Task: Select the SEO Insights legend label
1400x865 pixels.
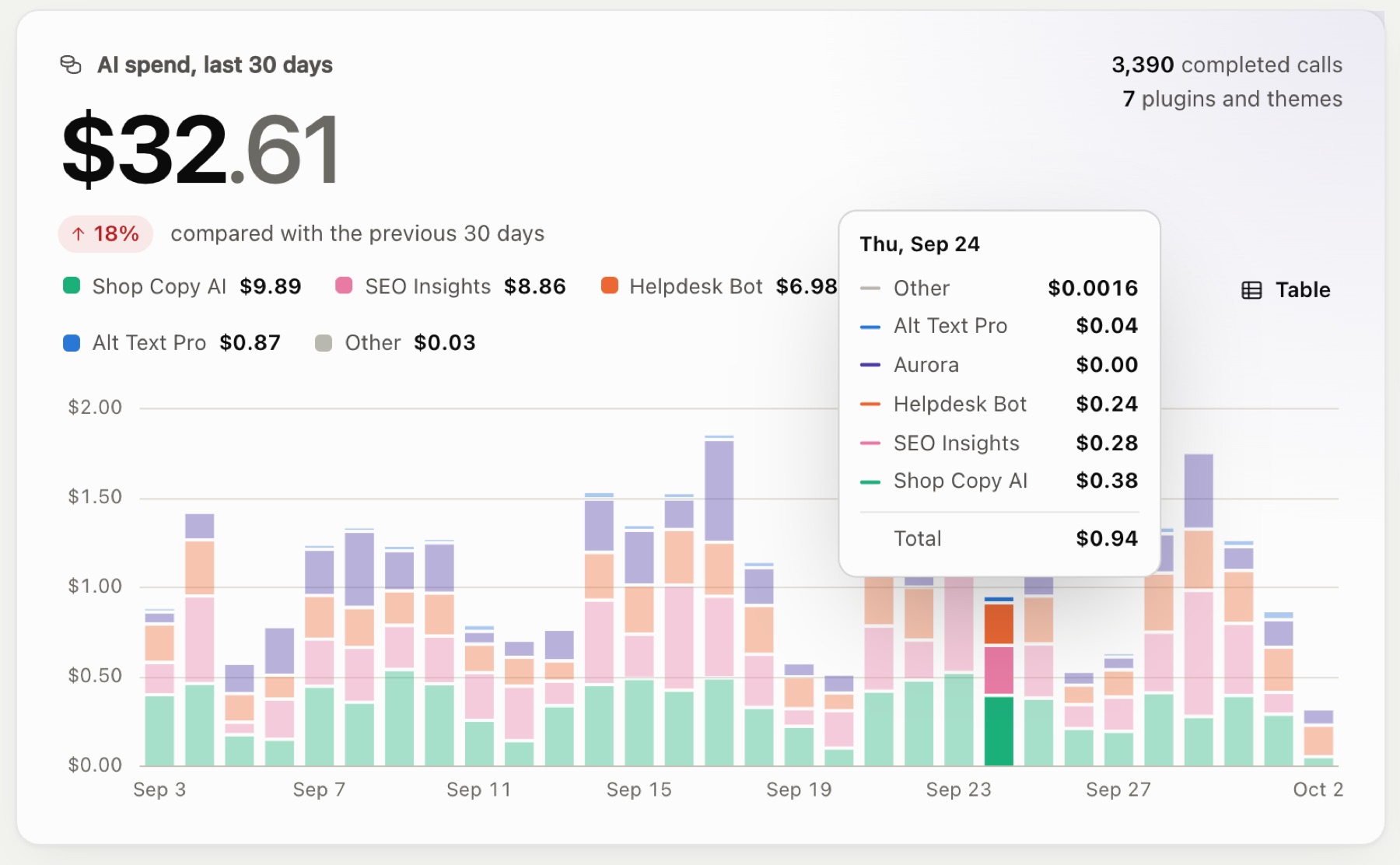Action: (x=428, y=286)
